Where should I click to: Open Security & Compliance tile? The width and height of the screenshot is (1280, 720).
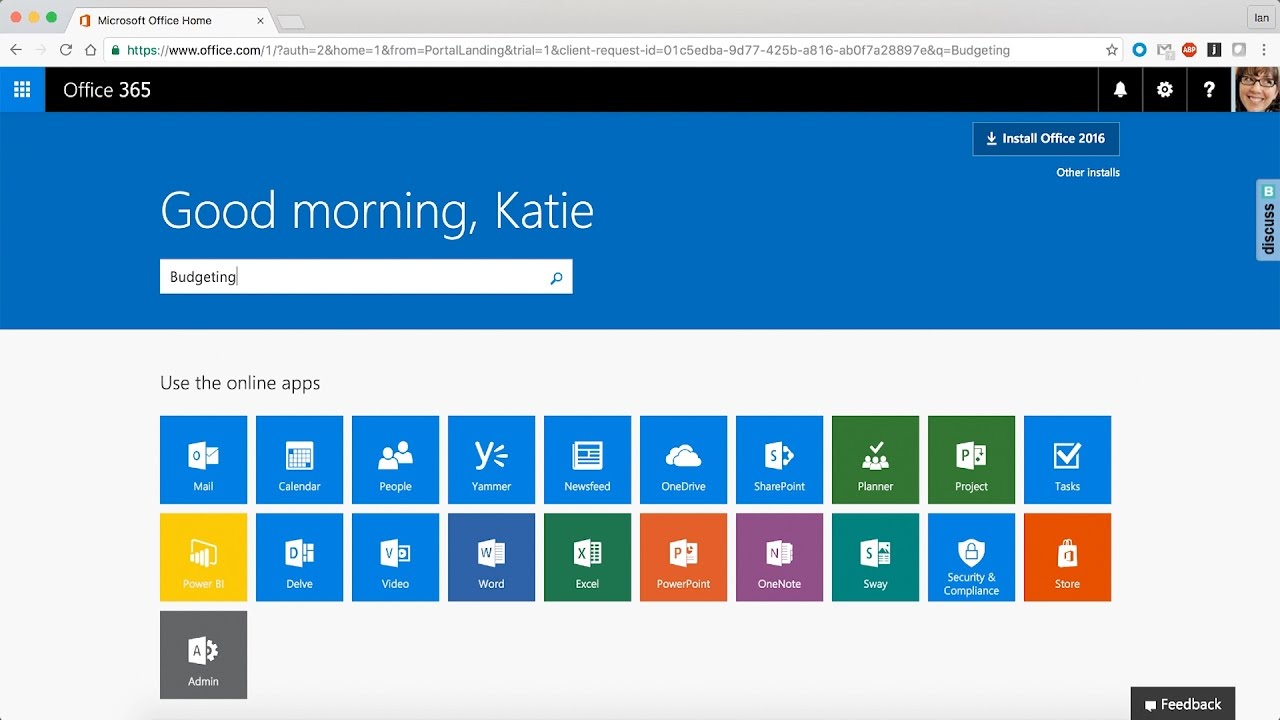[971, 557]
